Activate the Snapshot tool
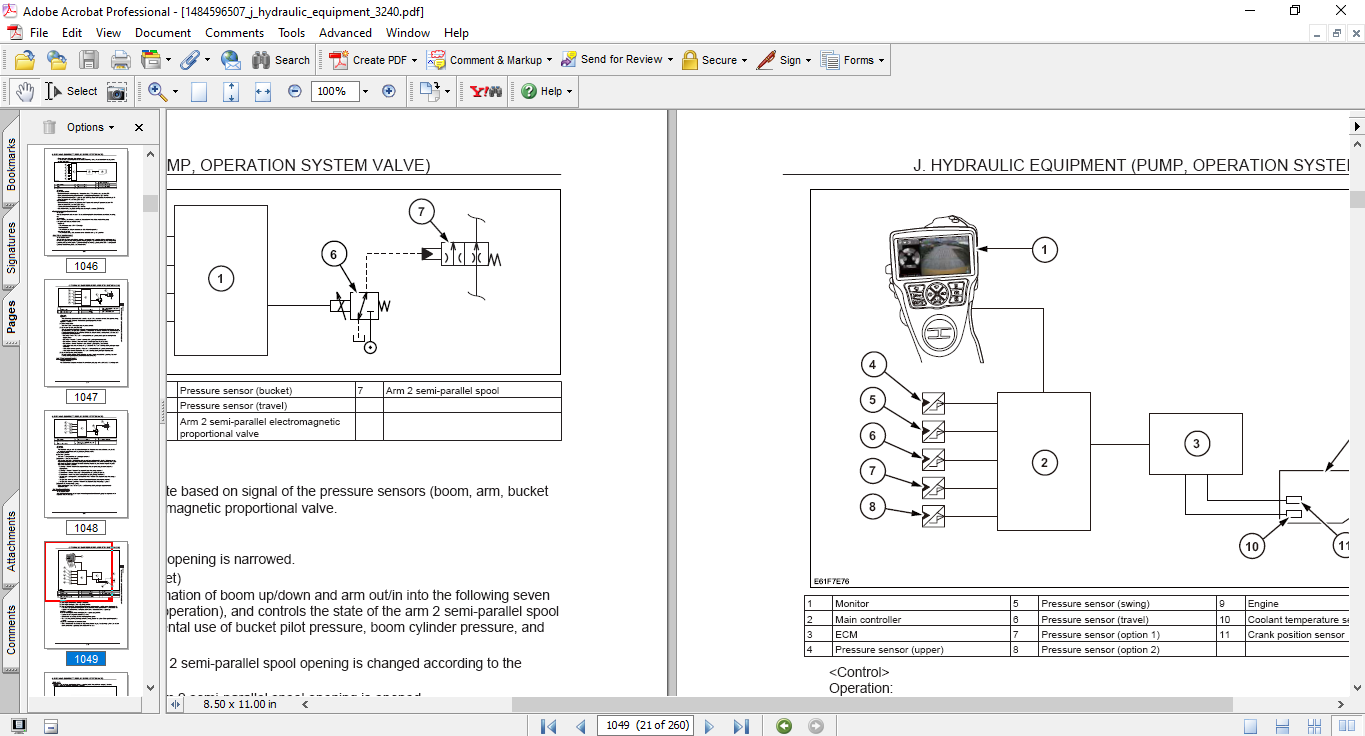 117,91
